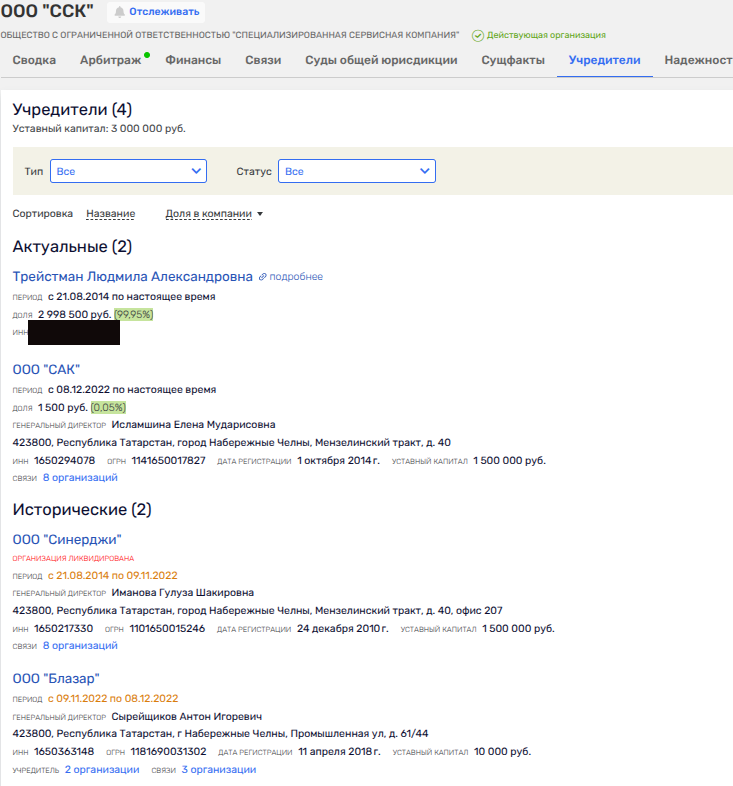Open Трейстман Людмила Александровна profile

pyautogui.click(x=133, y=276)
